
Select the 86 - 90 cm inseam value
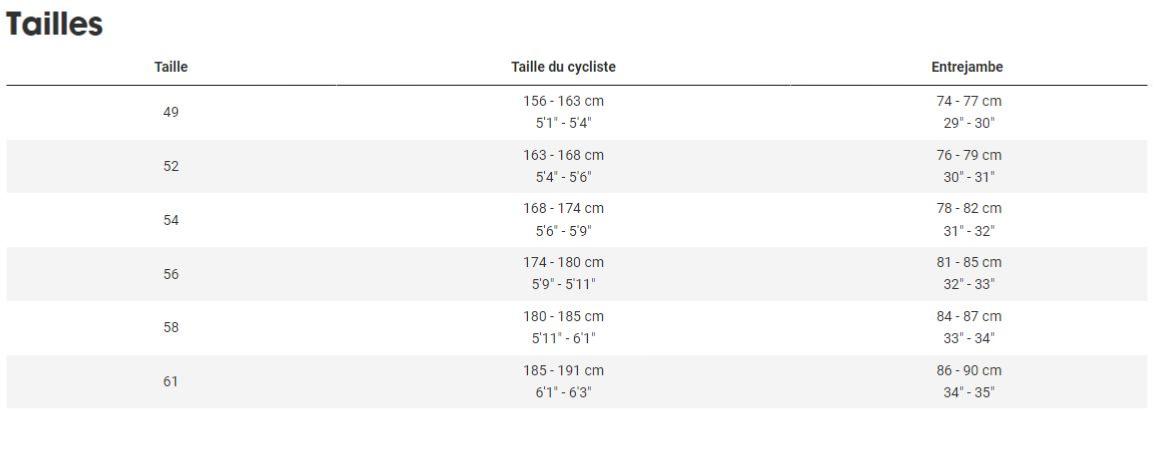[x=966, y=371]
